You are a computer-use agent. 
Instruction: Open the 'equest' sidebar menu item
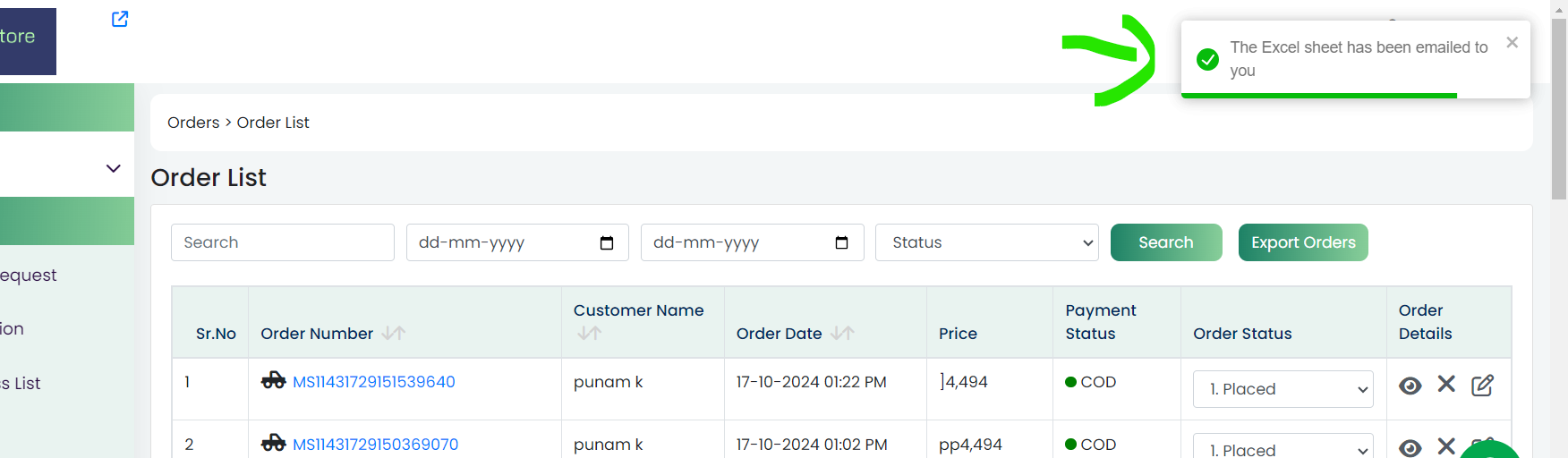(29, 276)
